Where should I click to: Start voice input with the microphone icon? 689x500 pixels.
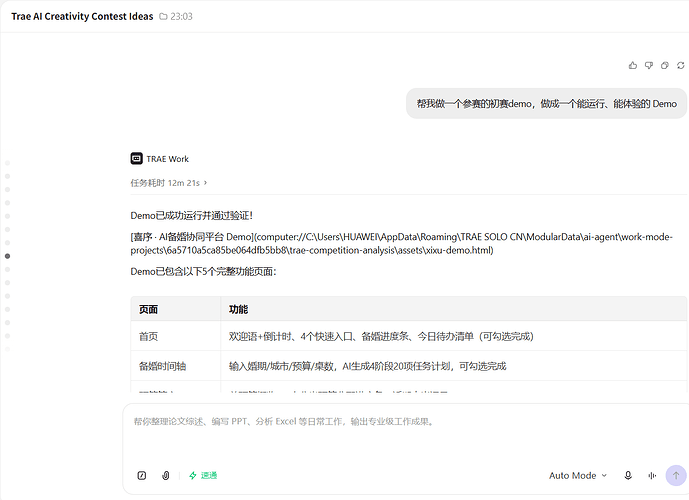pos(628,475)
